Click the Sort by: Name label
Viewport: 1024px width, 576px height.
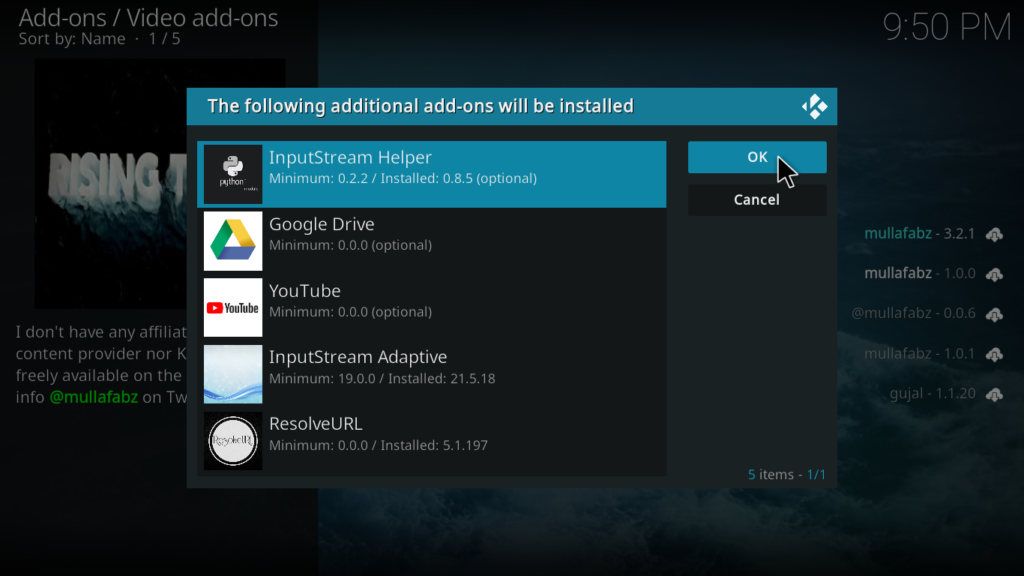[x=72, y=39]
